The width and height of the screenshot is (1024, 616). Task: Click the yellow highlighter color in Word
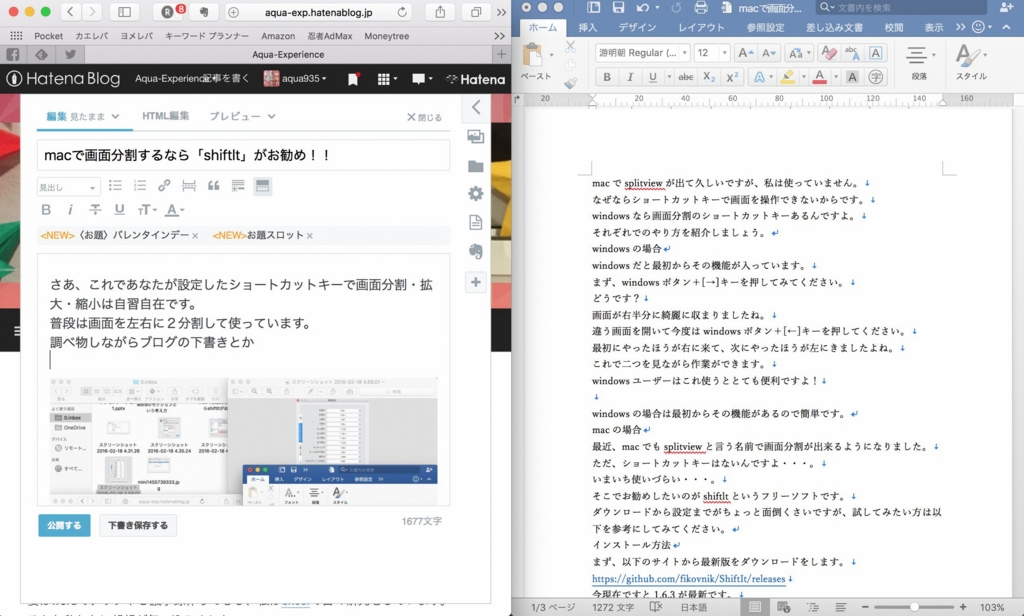point(787,77)
